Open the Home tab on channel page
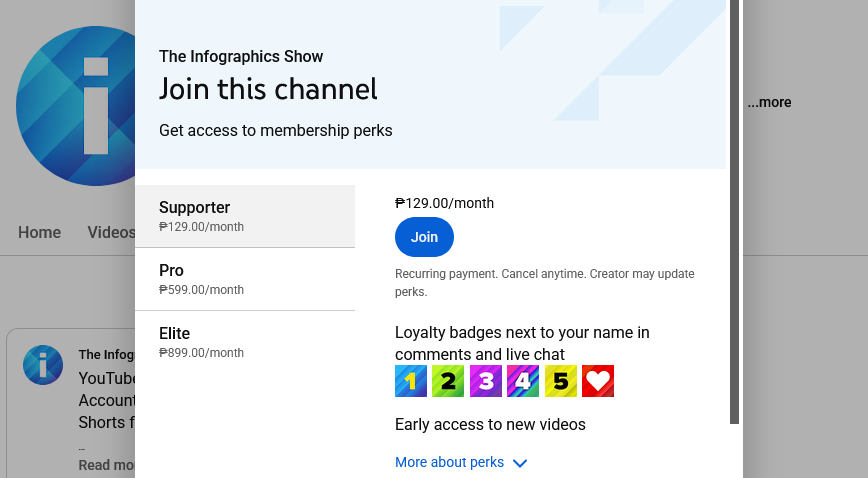Screen dimensions: 868x478 click(39, 232)
